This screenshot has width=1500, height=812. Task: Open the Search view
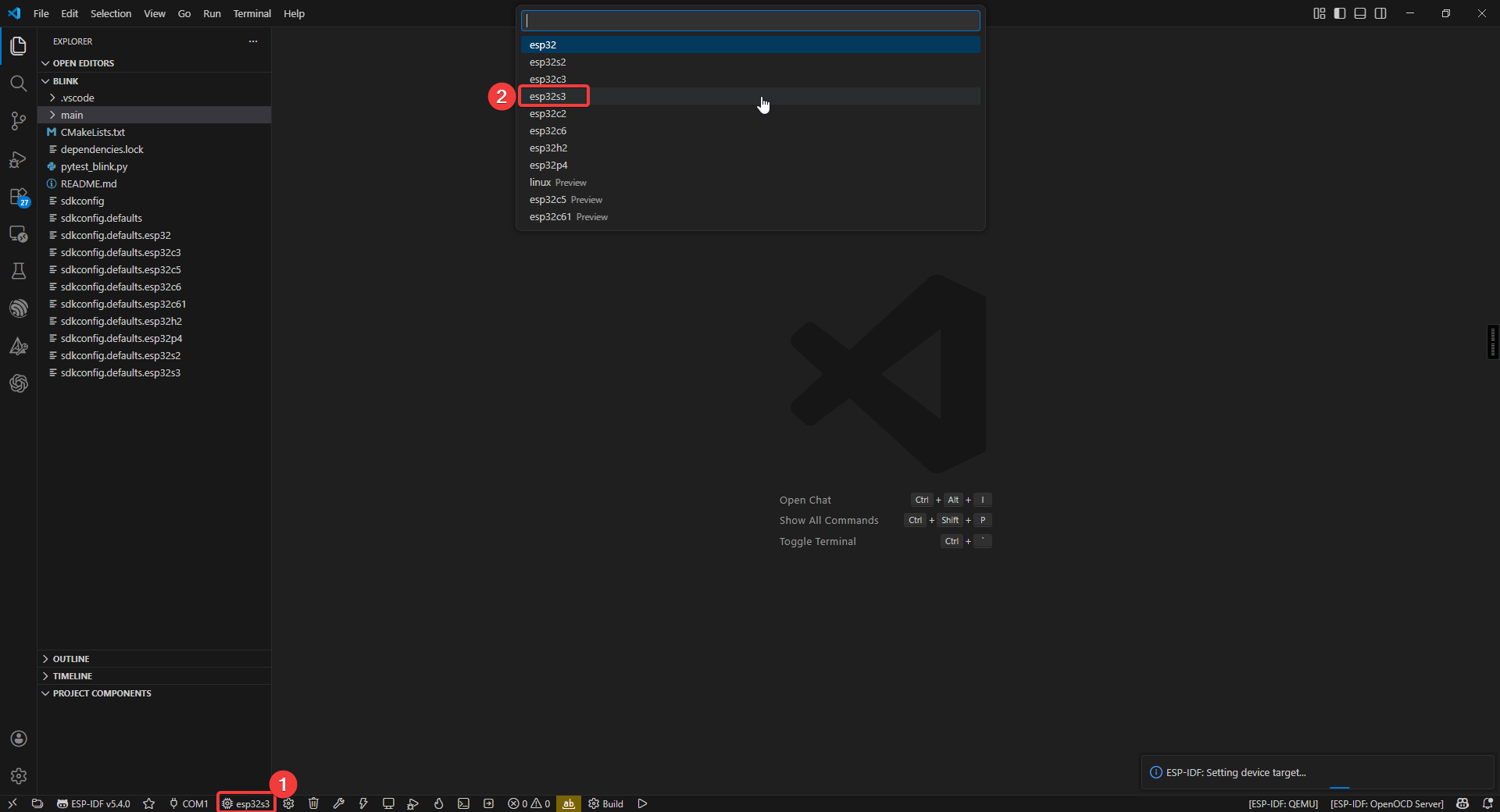click(19, 84)
